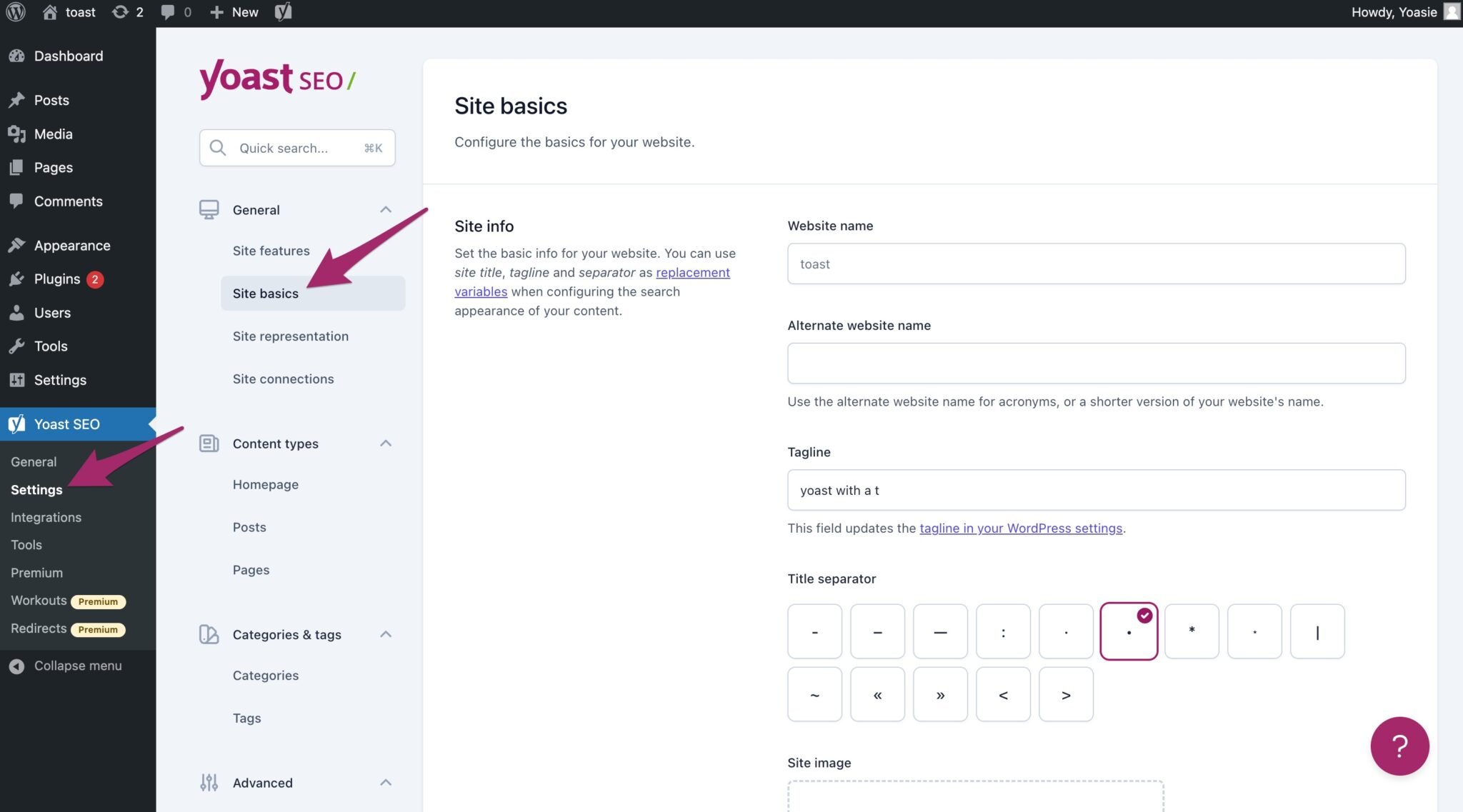Viewport: 1463px width, 812px height.
Task: Open the replacement variables link
Action: [692, 273]
